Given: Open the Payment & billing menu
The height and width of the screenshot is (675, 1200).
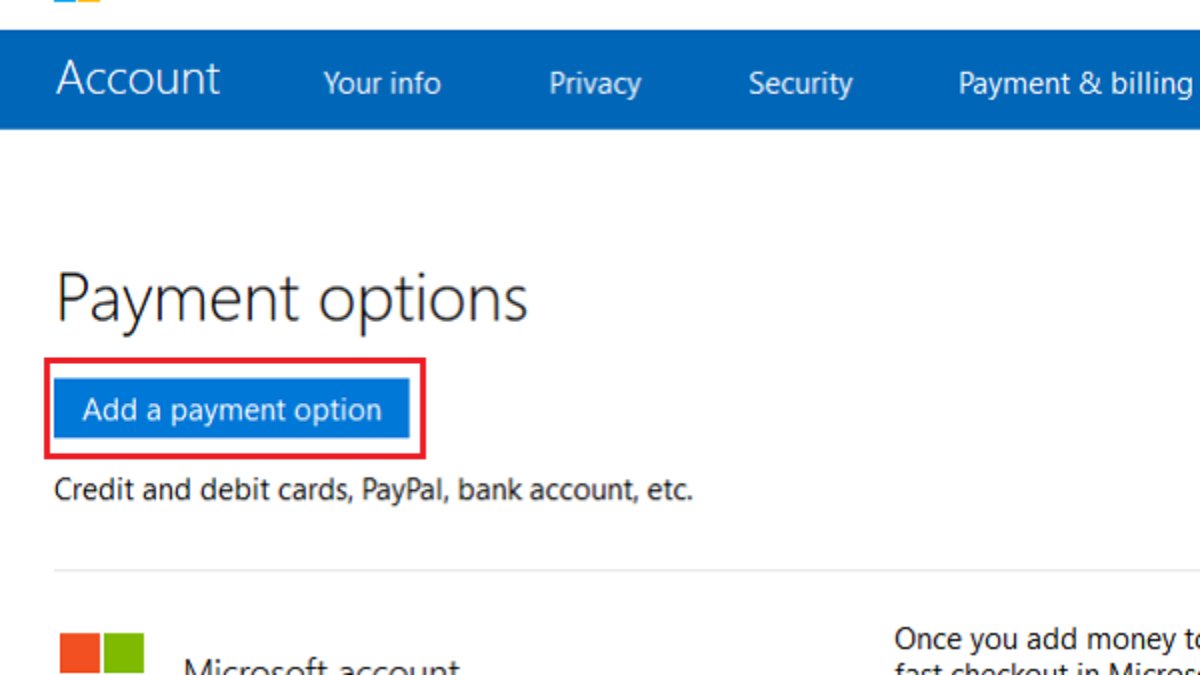Looking at the screenshot, I should [x=1075, y=83].
